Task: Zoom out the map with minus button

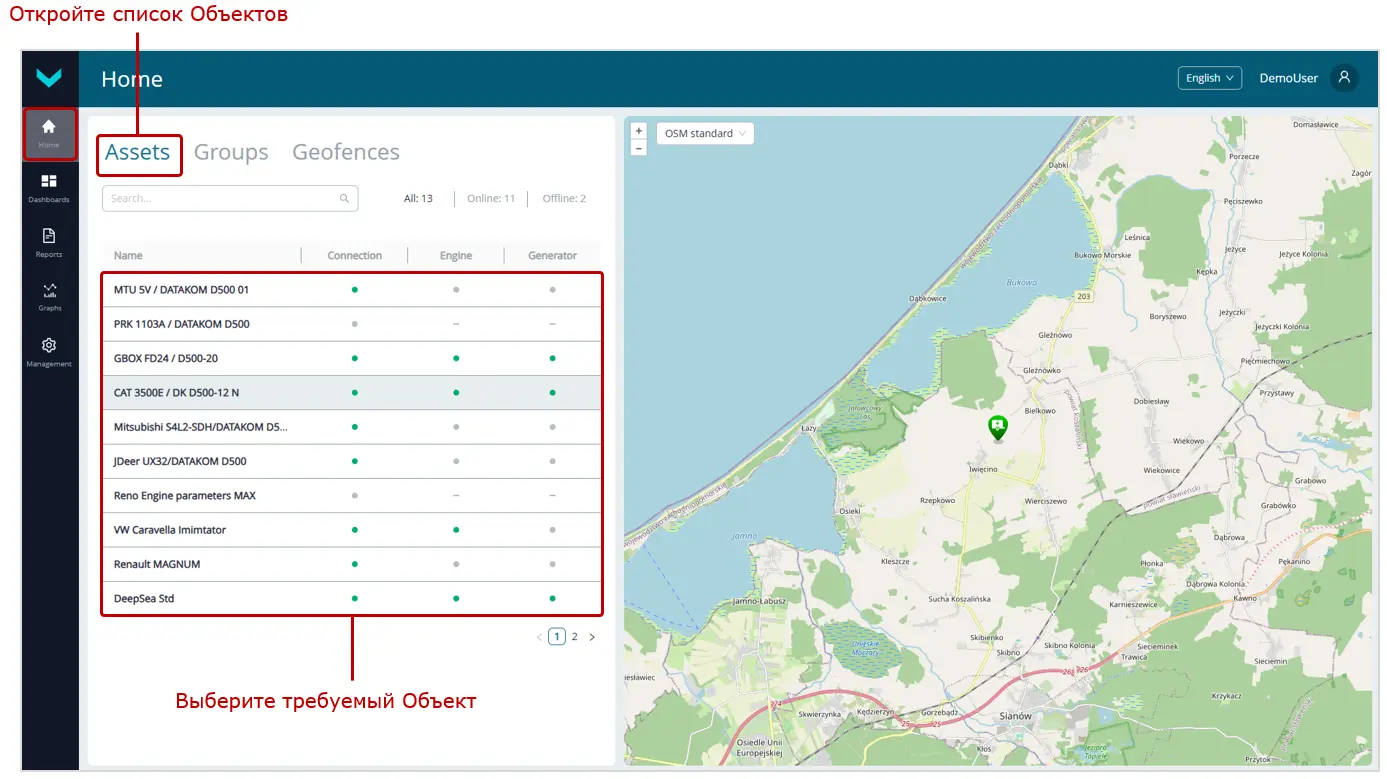Action: (x=639, y=148)
